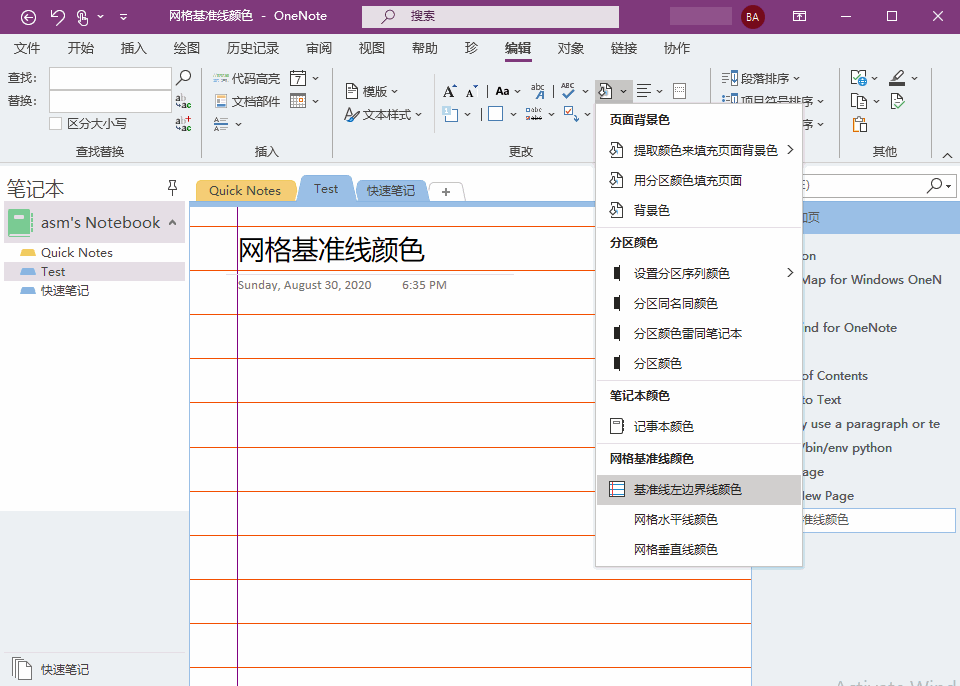Screen dimensions: 960x686
Task: Click the back arrow in title bar
Action: tap(28, 17)
